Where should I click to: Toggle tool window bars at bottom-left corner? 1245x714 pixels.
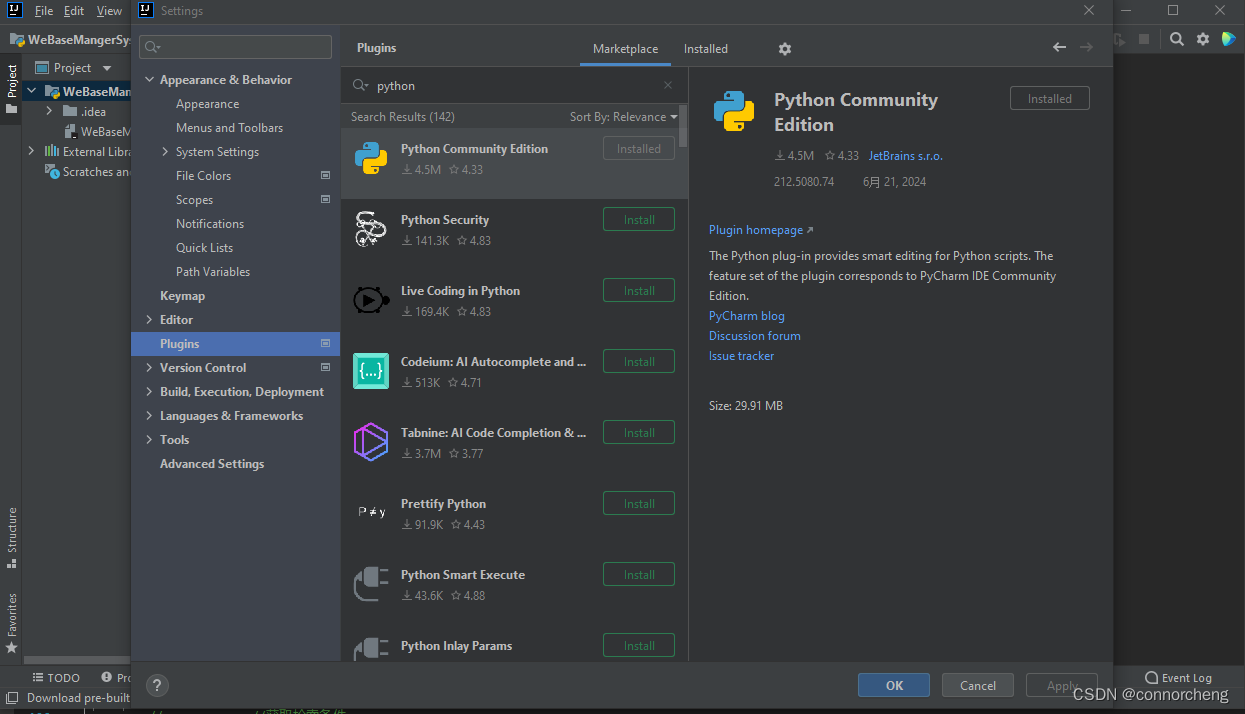(x=11, y=697)
